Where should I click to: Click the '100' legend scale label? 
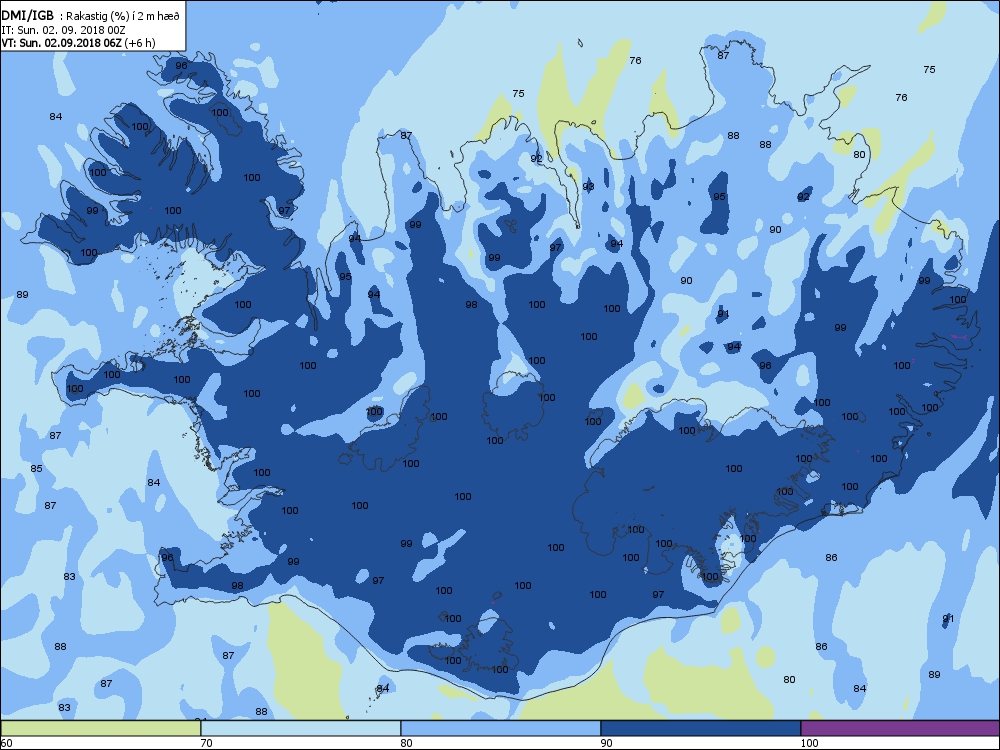point(809,743)
